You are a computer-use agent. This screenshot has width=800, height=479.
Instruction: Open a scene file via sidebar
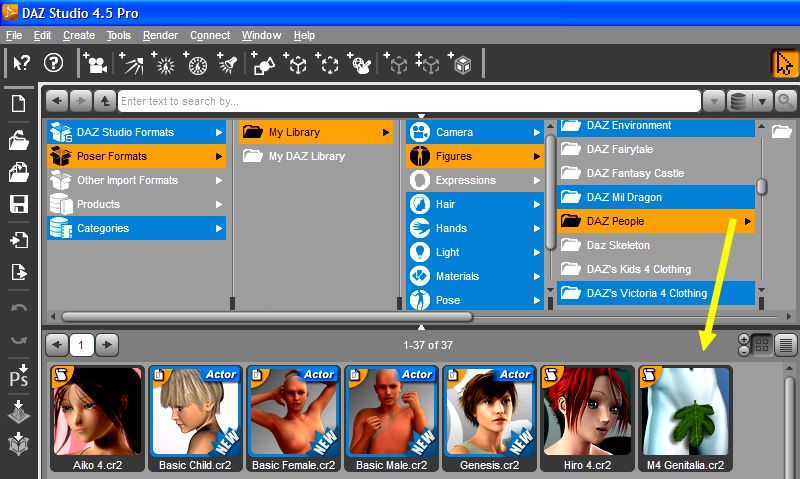[x=19, y=140]
